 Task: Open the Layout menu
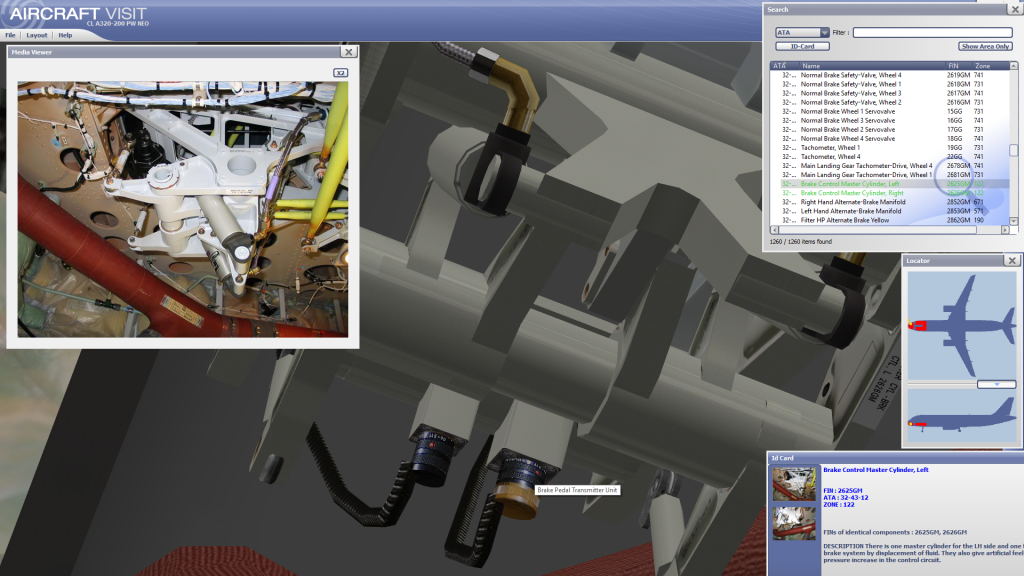click(x=37, y=35)
